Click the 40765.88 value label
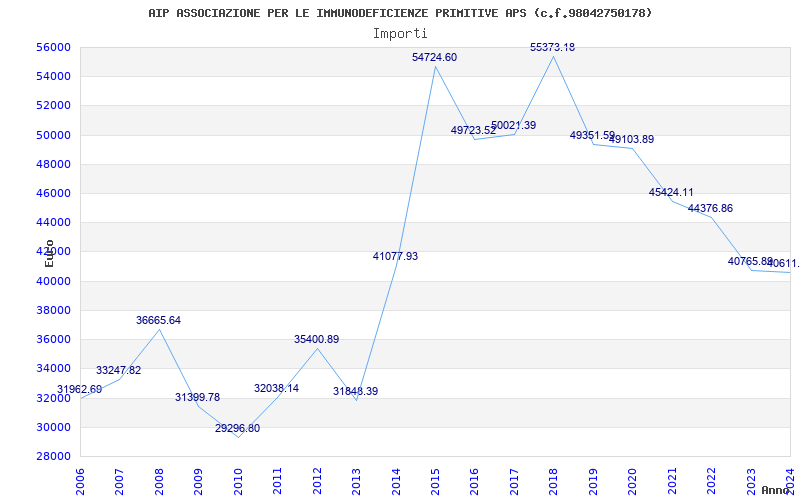The height and width of the screenshot is (500, 800). pos(750,261)
